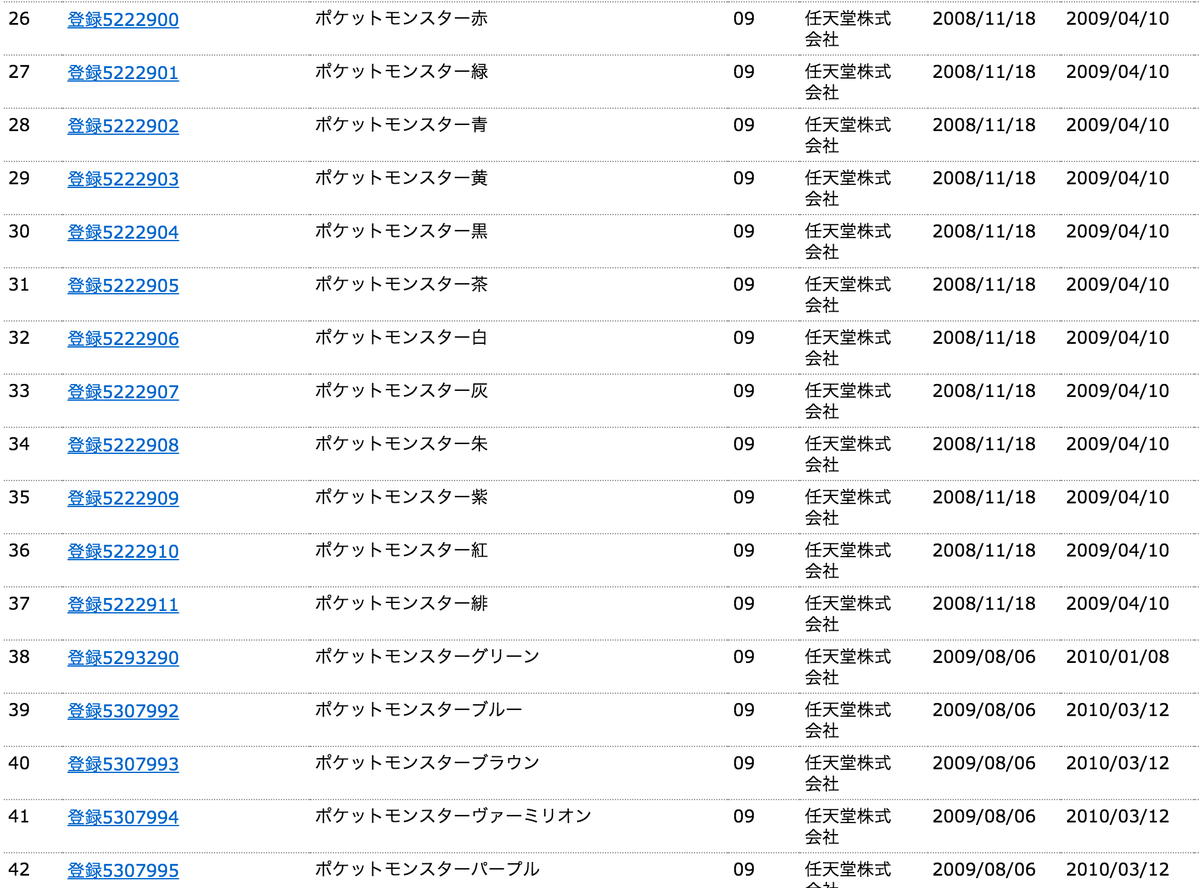Viewport: 1200px width, 888px height.
Task: Click 任天堂株式会社 in row 28
Action: (x=848, y=135)
